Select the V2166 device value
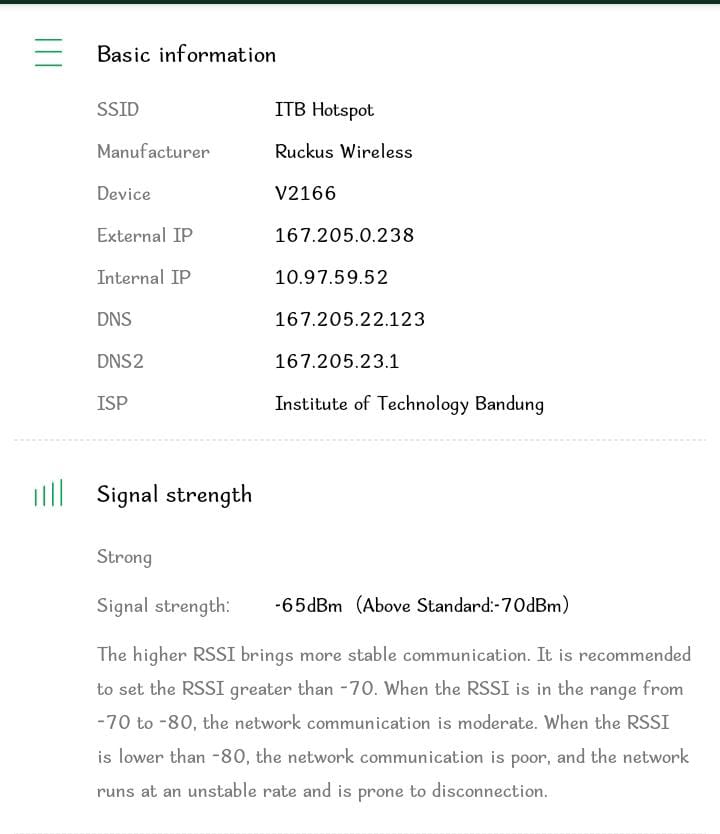This screenshot has width=720, height=834. (x=305, y=193)
